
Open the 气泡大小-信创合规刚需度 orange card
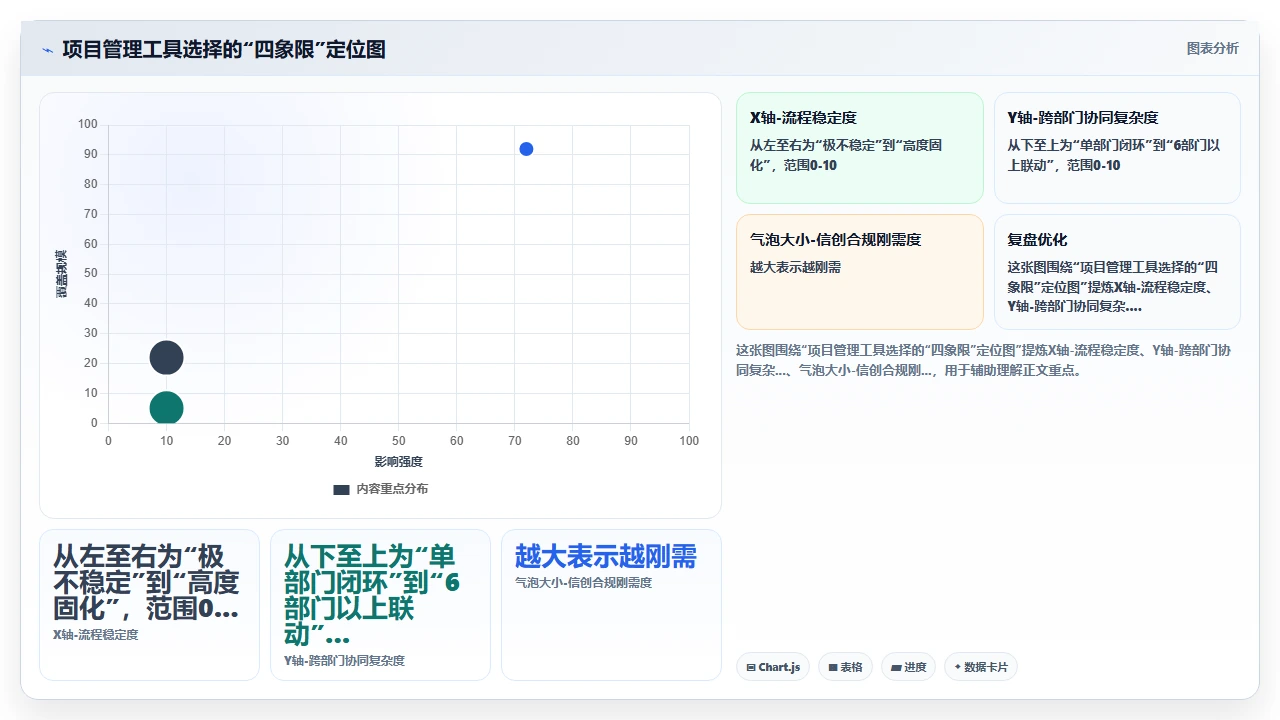point(860,272)
